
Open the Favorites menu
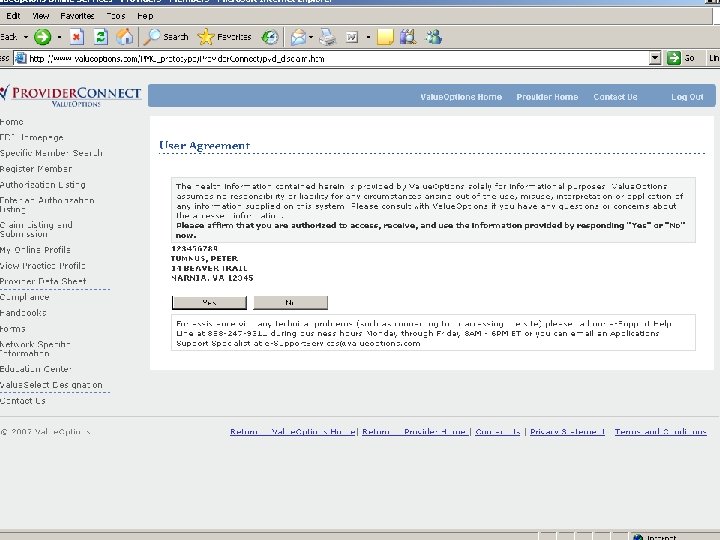[x=77, y=16]
